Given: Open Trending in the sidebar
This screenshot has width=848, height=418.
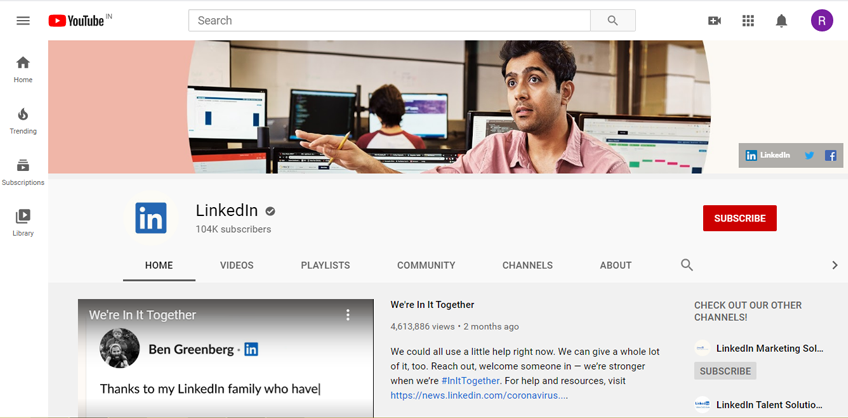Looking at the screenshot, I should coord(23,121).
